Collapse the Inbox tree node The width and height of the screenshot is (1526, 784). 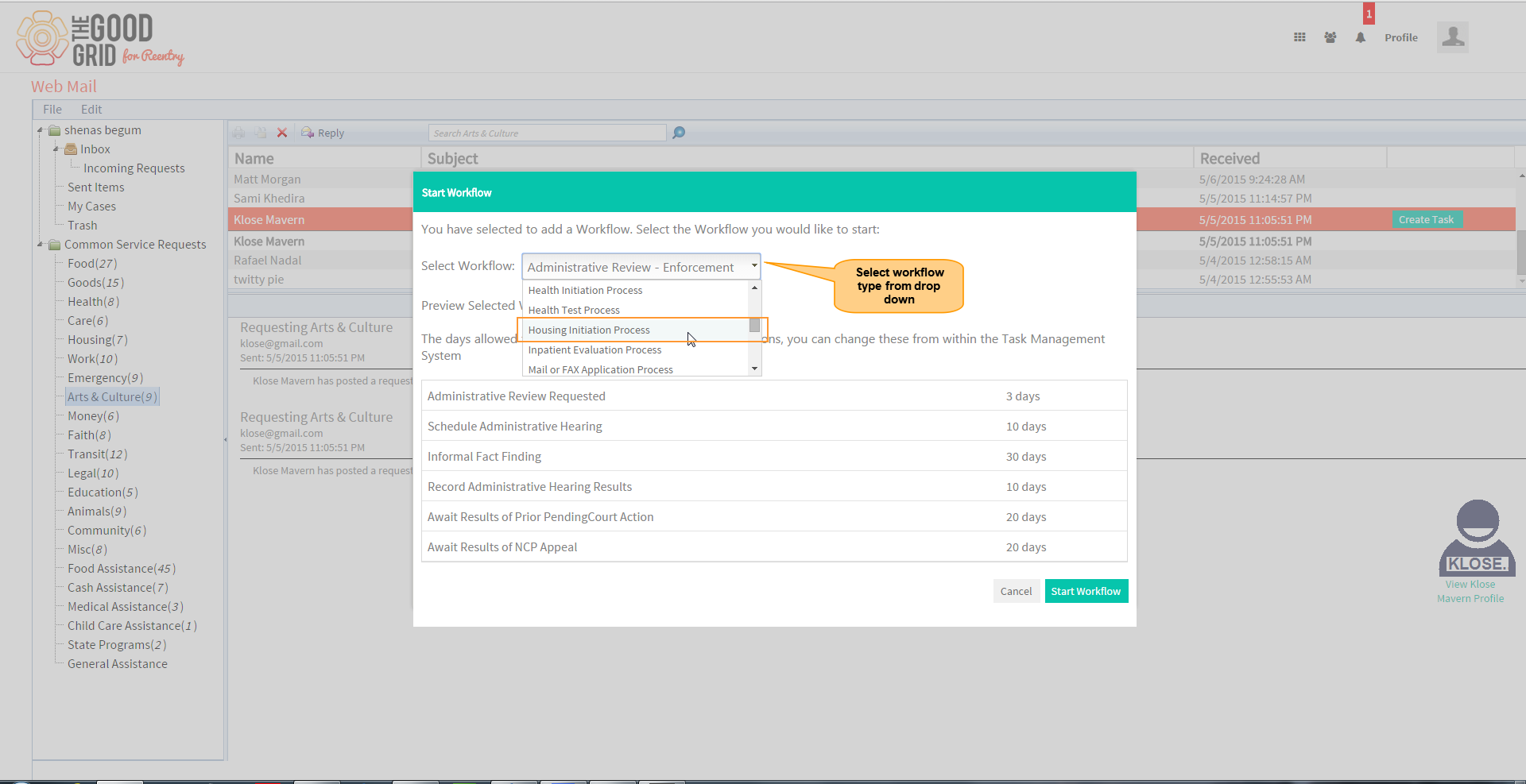tap(56, 149)
